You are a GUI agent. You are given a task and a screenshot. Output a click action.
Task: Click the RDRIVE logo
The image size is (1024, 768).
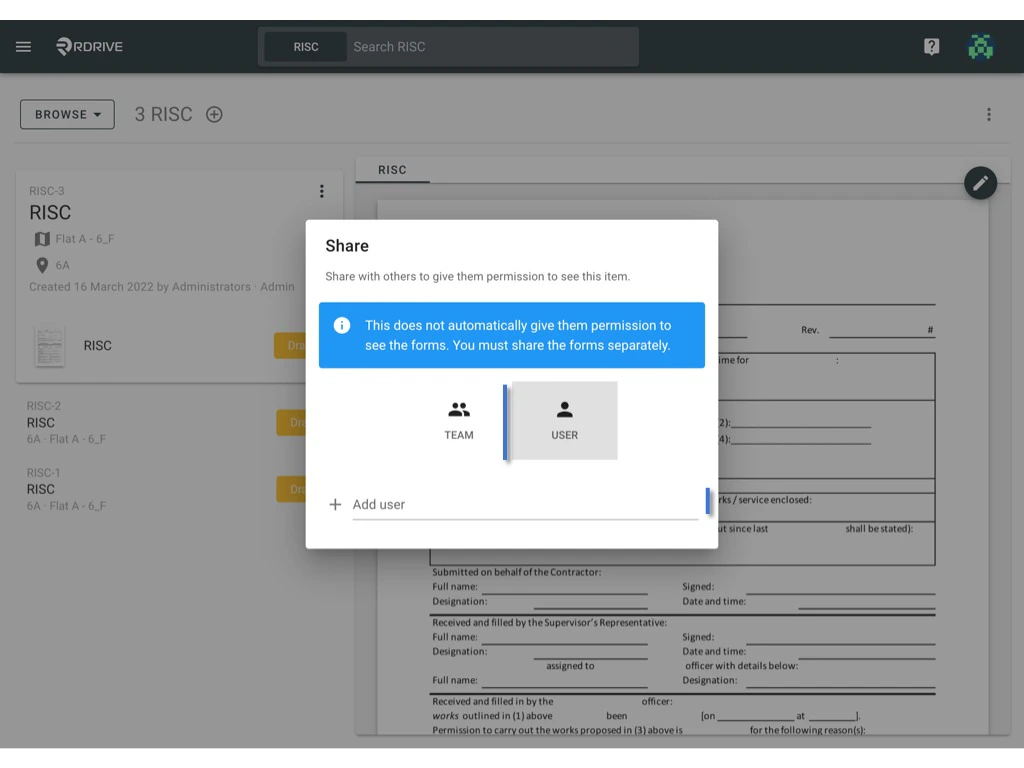coord(88,46)
